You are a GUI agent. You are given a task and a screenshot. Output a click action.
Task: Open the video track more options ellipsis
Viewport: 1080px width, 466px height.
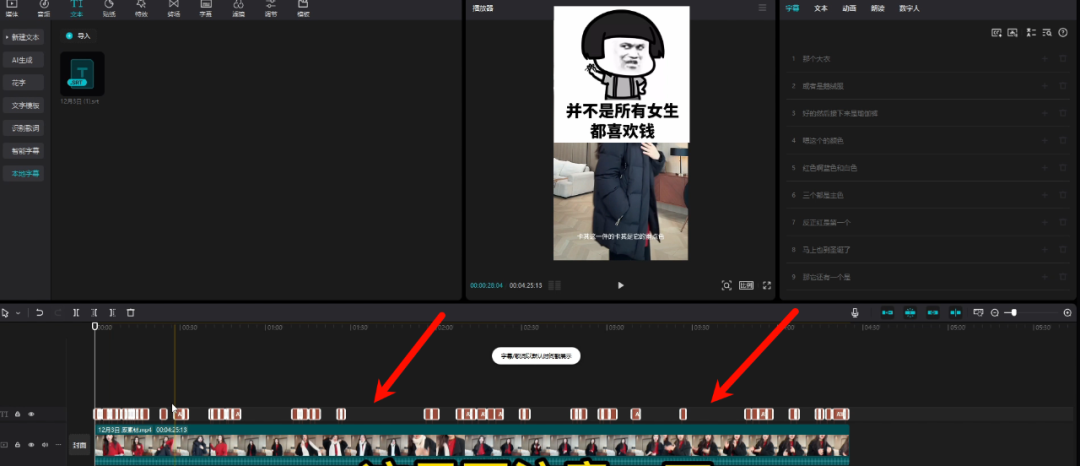click(x=58, y=445)
